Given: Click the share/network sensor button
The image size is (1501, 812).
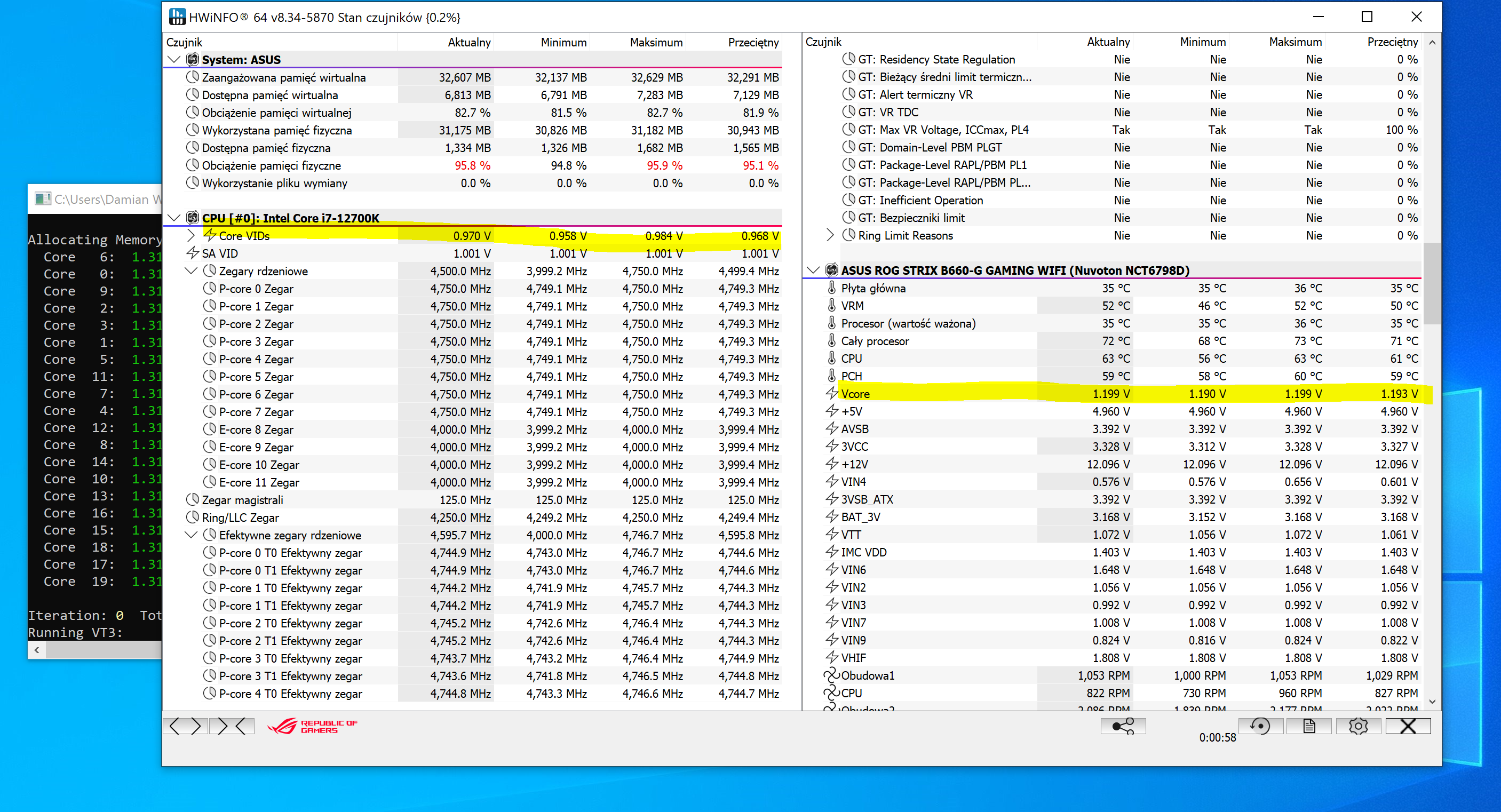Looking at the screenshot, I should point(1122,726).
